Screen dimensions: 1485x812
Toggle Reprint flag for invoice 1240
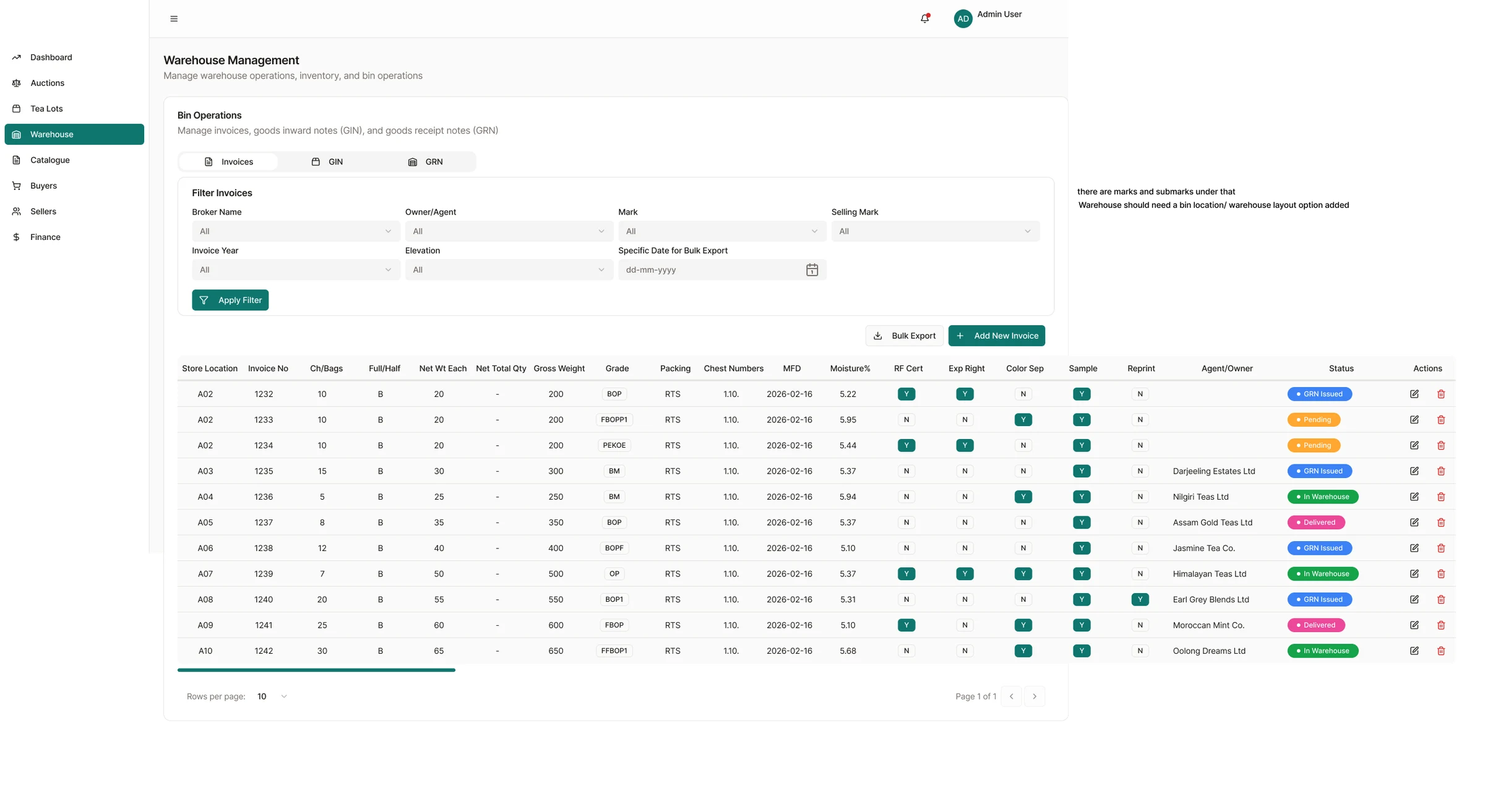[x=1140, y=599]
